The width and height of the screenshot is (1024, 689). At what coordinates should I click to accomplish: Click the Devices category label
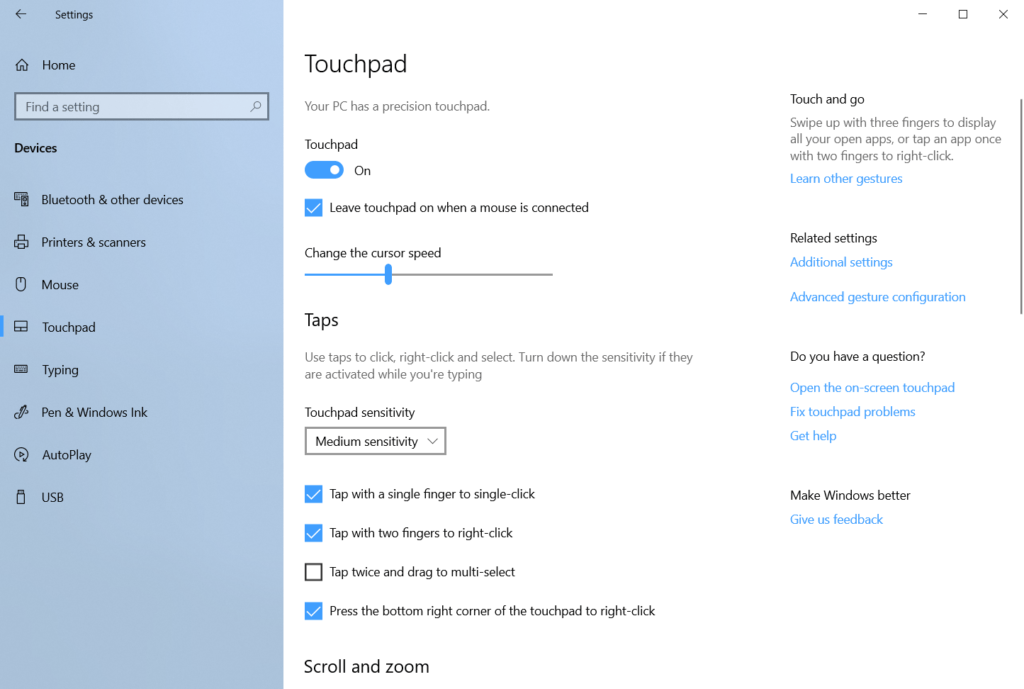point(35,148)
